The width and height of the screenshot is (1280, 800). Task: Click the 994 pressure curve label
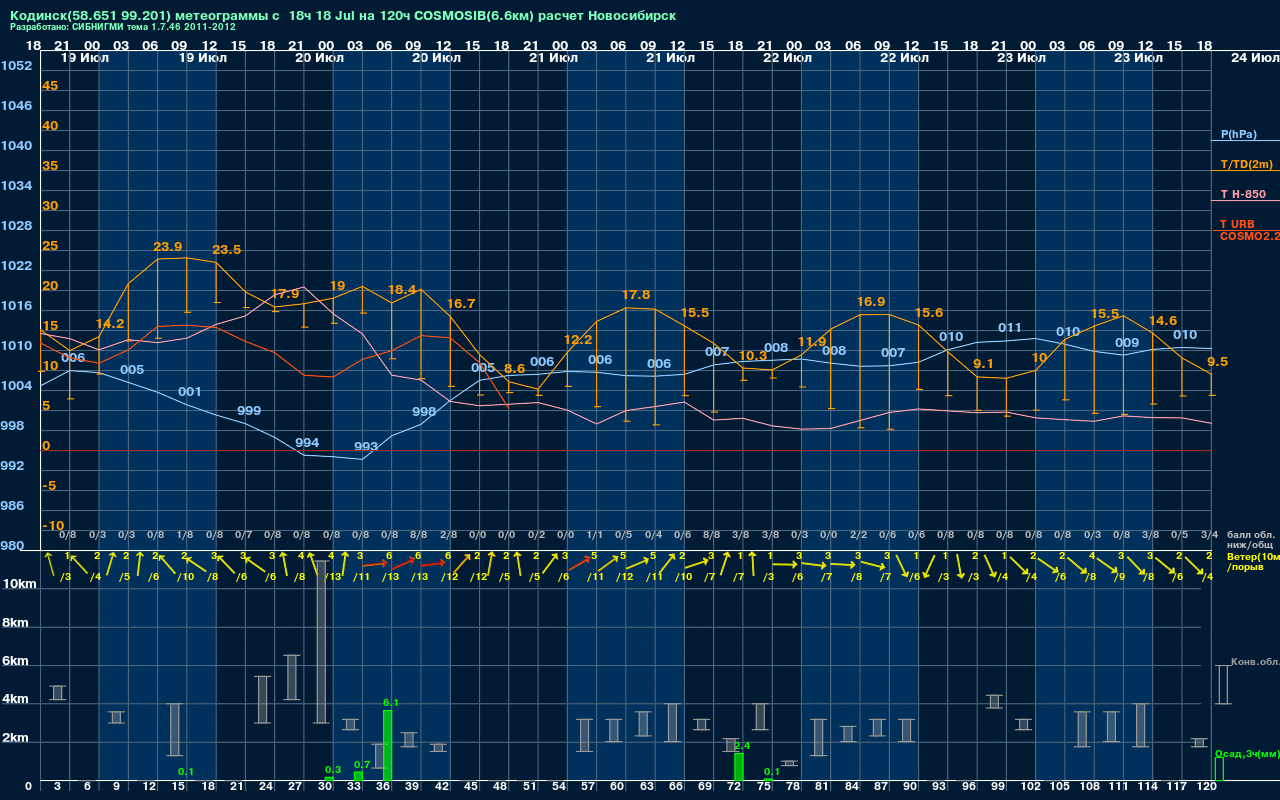pyautogui.click(x=307, y=443)
